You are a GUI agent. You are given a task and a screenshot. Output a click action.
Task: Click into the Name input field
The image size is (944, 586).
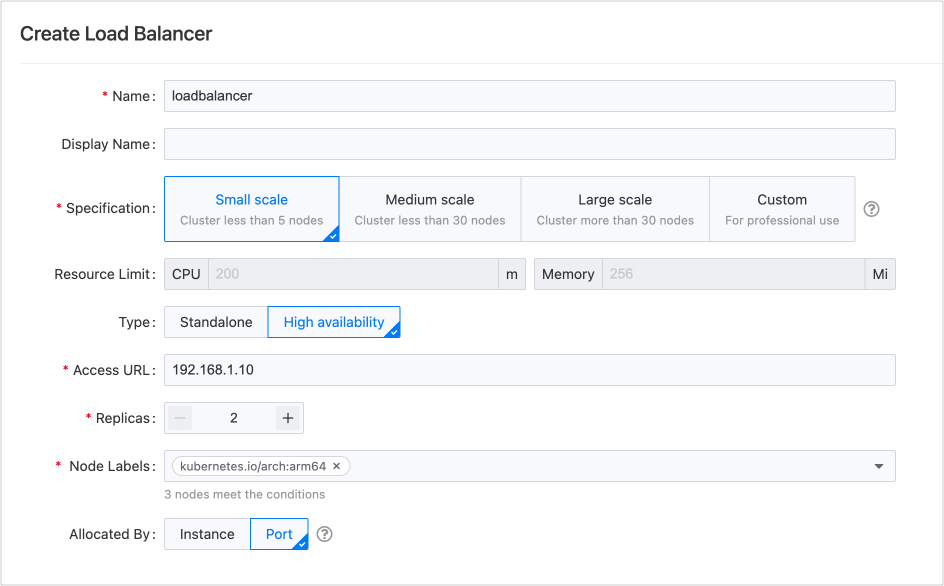[529, 96]
